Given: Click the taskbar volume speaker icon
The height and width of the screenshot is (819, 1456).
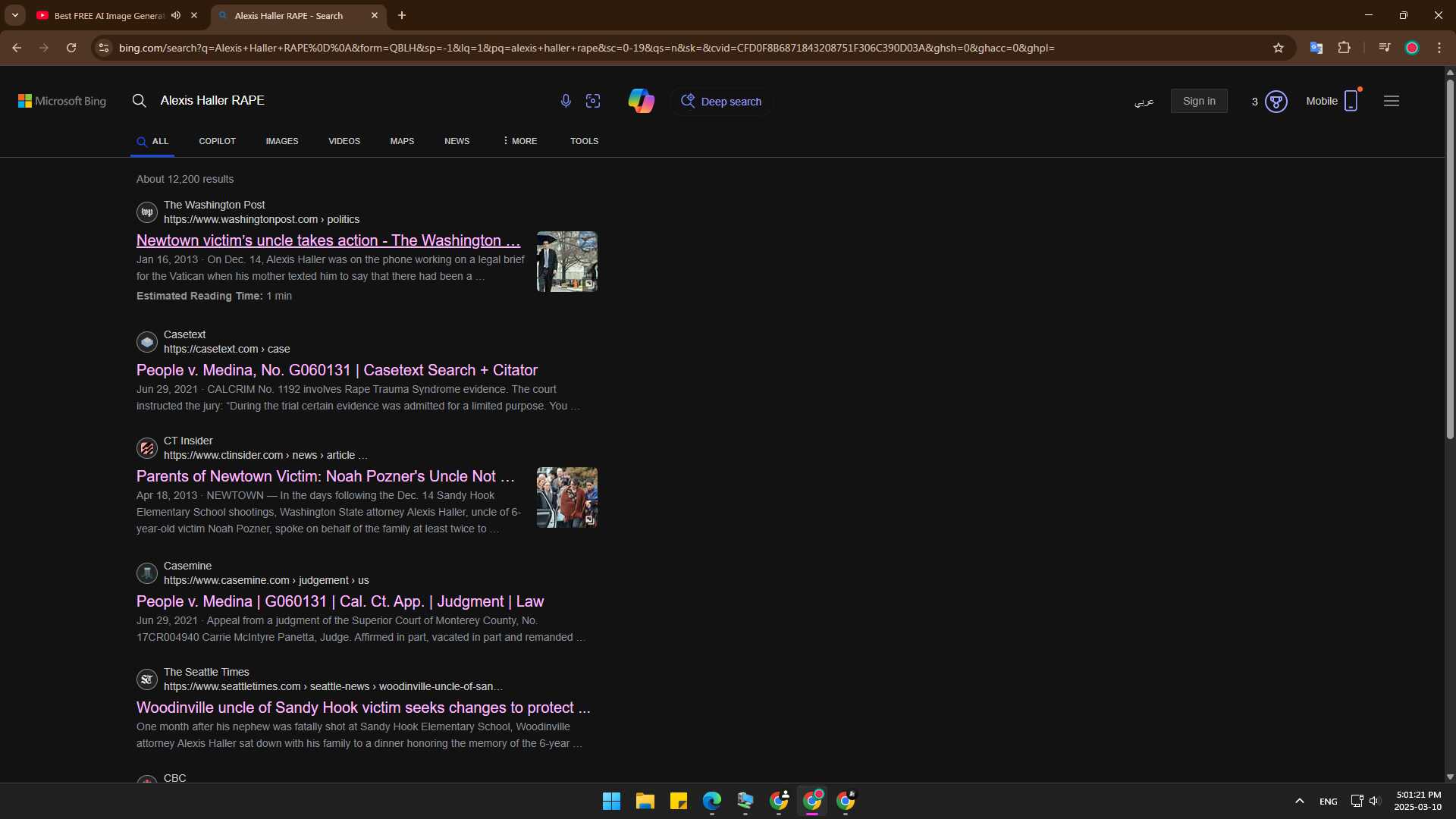Looking at the screenshot, I should tap(1374, 801).
